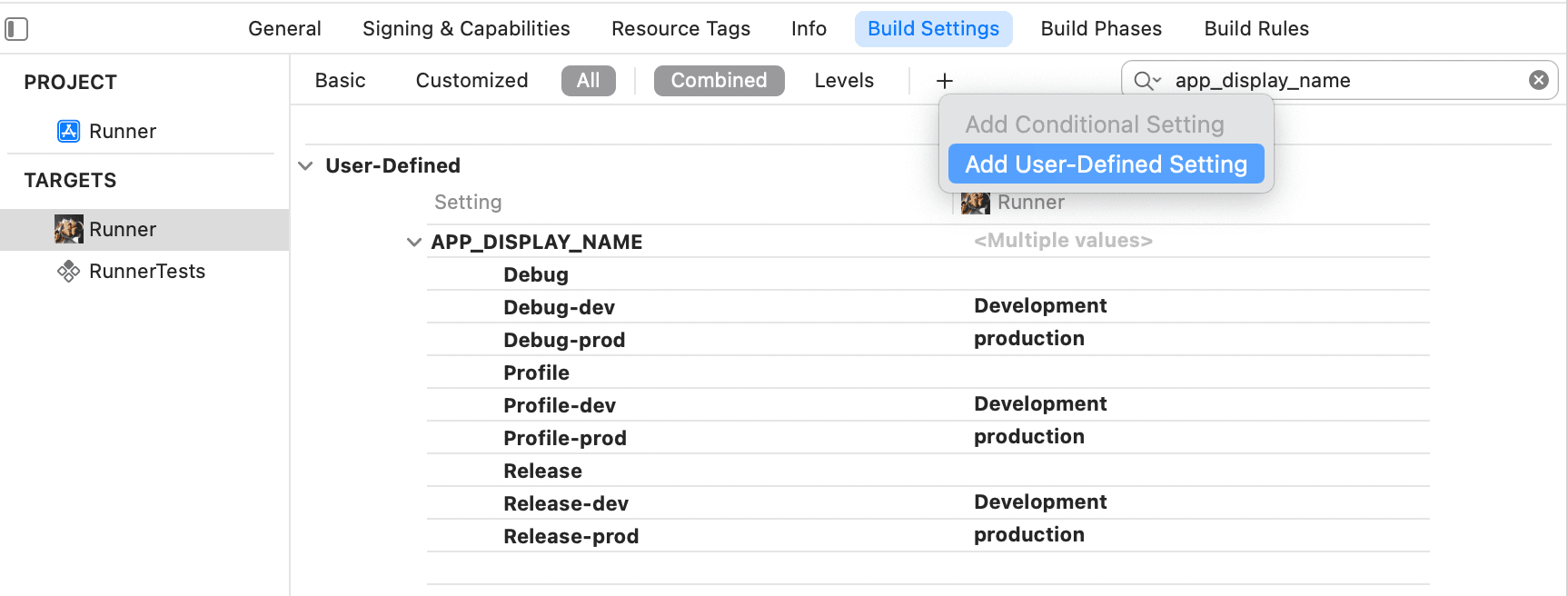
Task: Collapse the APP_DISPLAY_NAME setting row
Action: (x=414, y=242)
